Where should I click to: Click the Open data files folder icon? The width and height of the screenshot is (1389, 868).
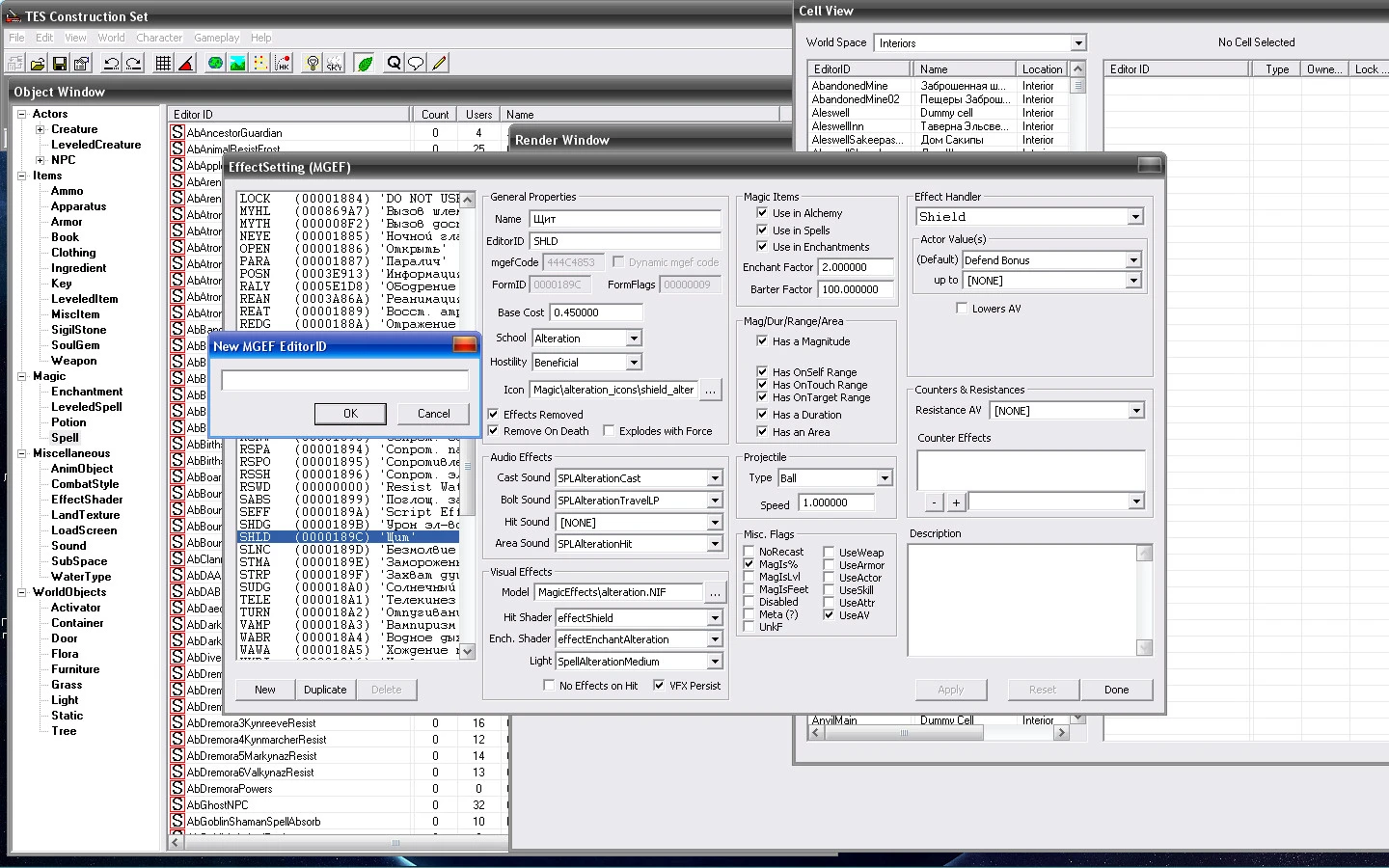tap(38, 64)
